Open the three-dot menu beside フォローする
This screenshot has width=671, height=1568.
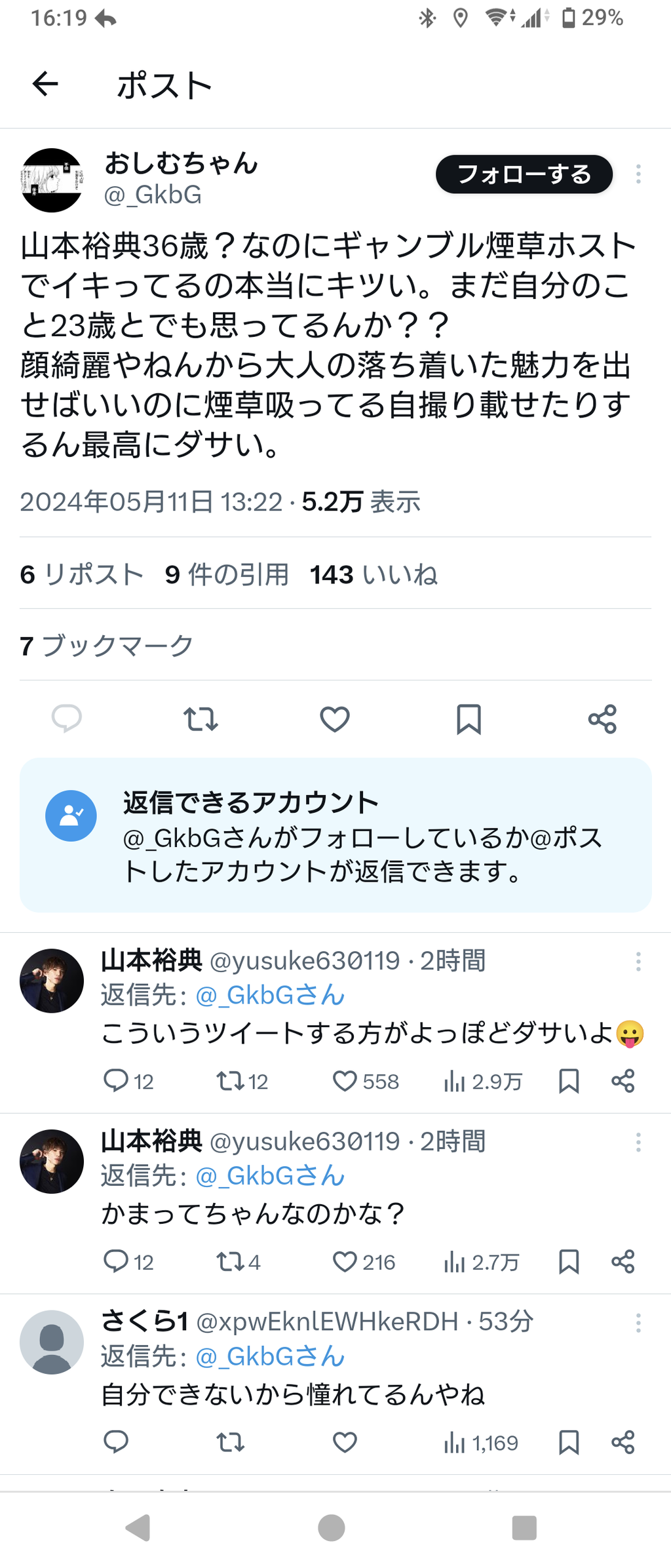point(638,174)
